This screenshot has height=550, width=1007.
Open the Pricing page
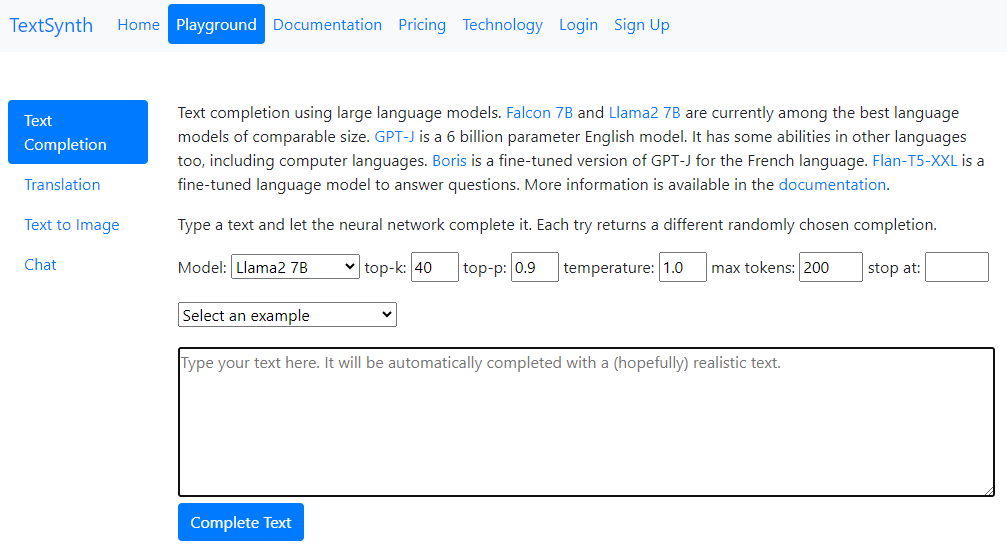point(422,25)
